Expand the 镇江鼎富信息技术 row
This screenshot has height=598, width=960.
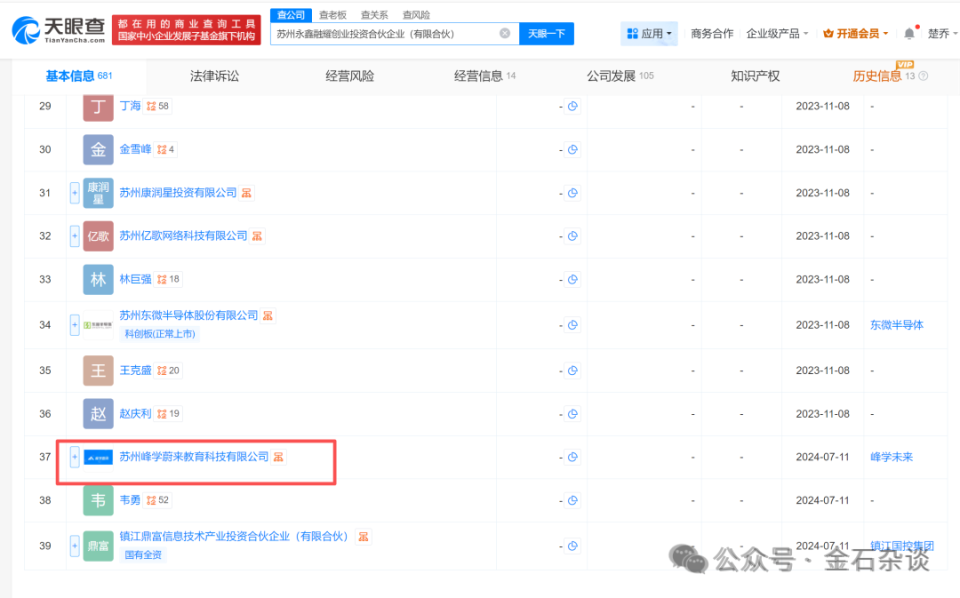click(75, 545)
